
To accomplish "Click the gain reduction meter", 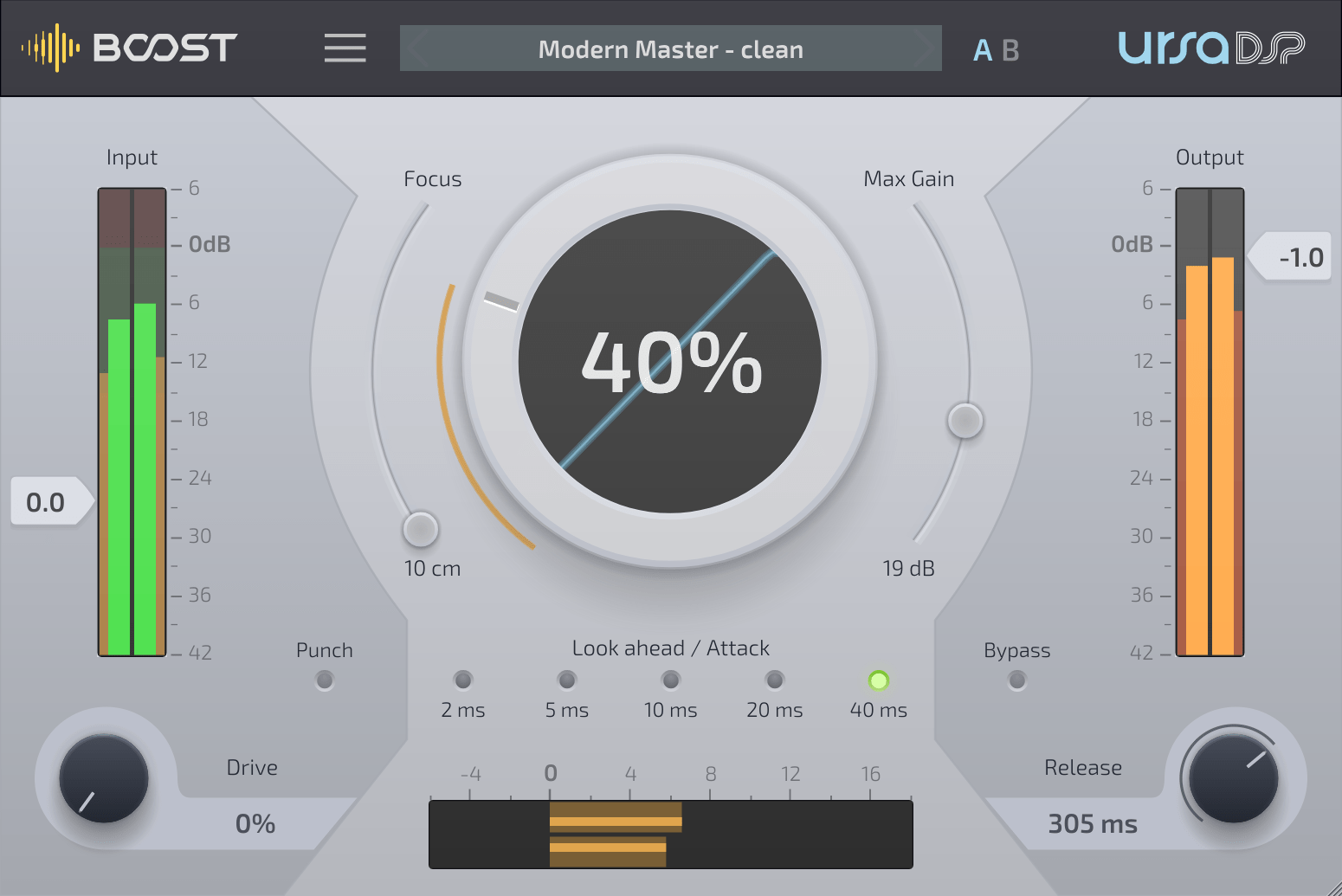I will (x=671, y=835).
